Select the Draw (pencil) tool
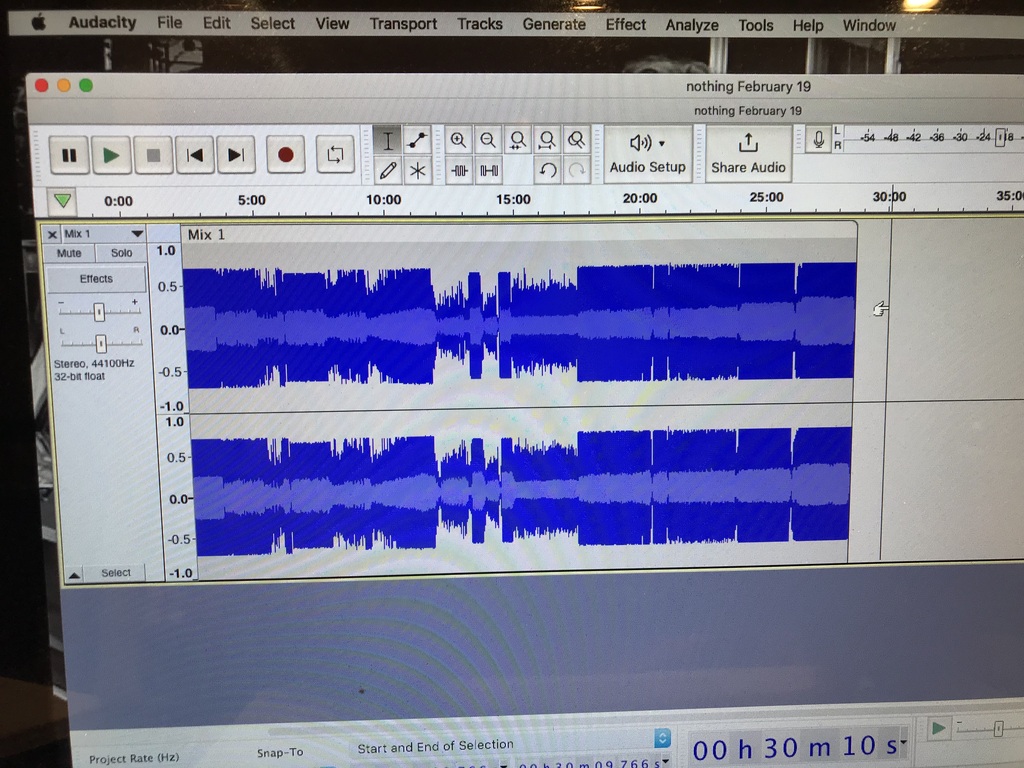Screen dimensions: 1024x768 pos(388,170)
